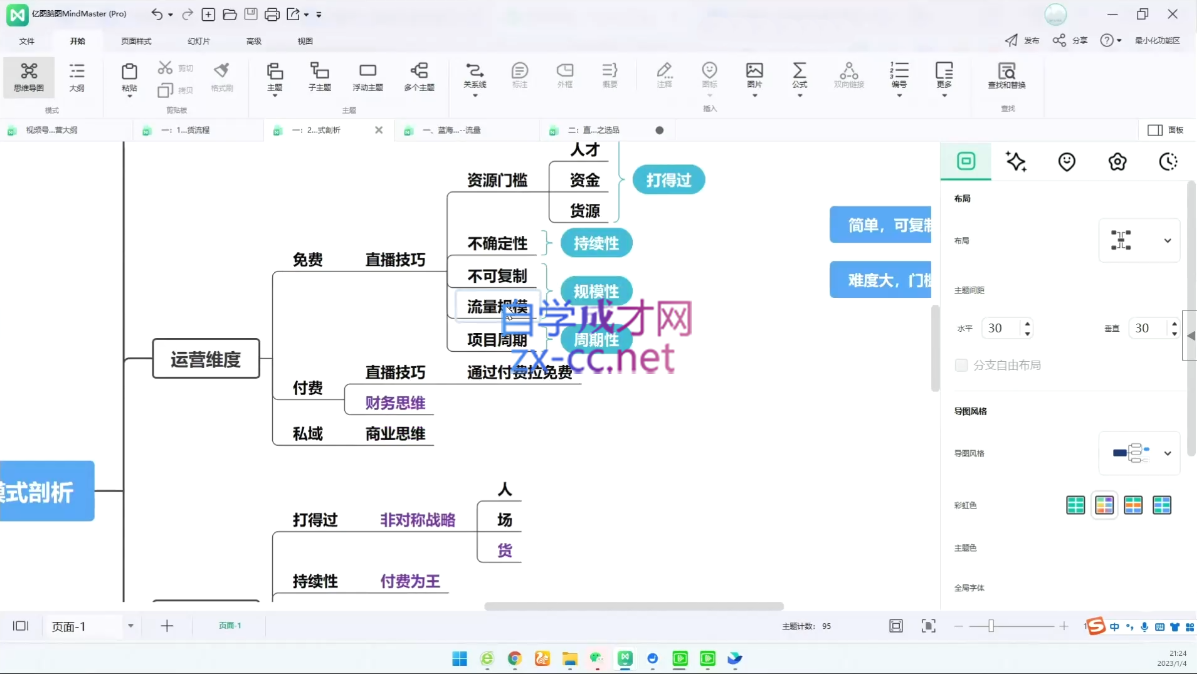
Task: Expand the layout (布局) dropdown
Action: (1139, 240)
